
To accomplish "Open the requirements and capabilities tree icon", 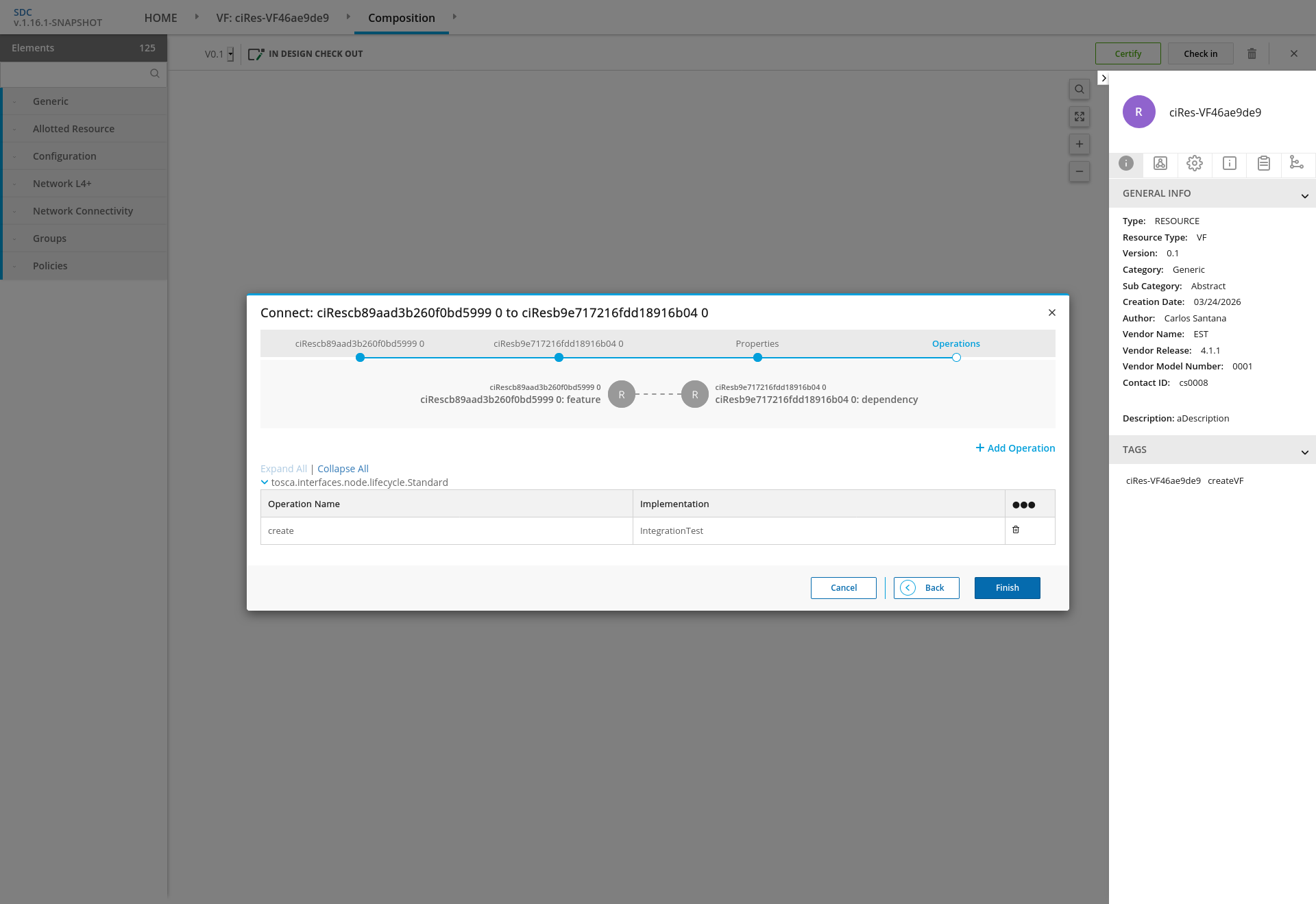I will [1296, 163].
